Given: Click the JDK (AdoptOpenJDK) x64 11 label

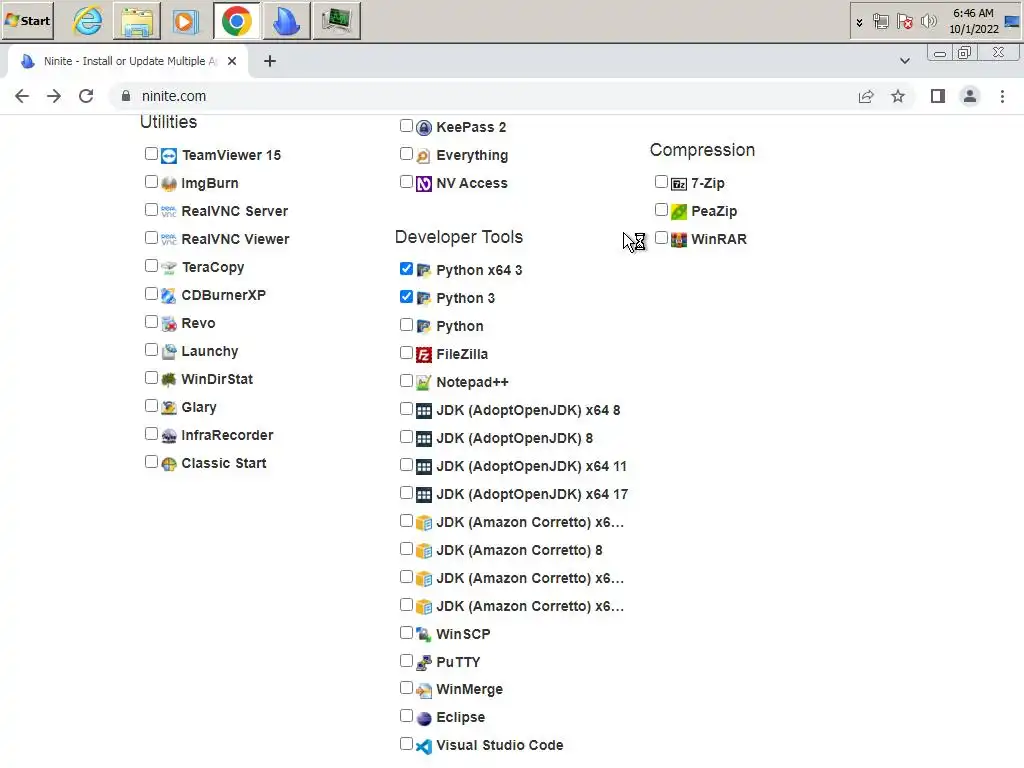Looking at the screenshot, I should click(532, 466).
